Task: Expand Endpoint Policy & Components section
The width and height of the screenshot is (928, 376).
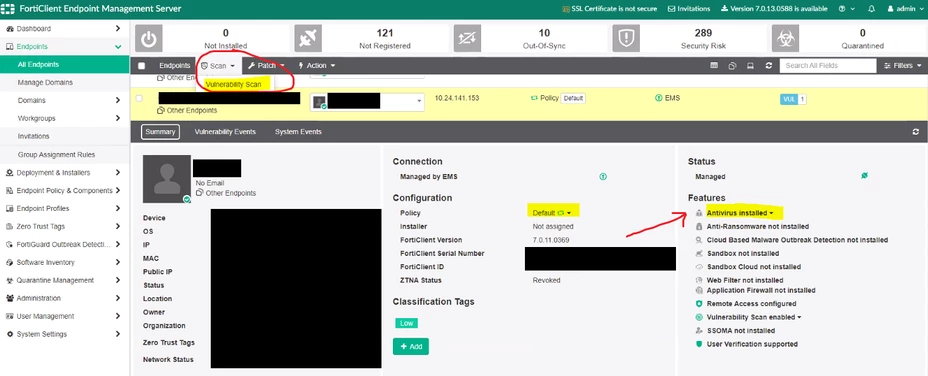Action: pos(64,191)
